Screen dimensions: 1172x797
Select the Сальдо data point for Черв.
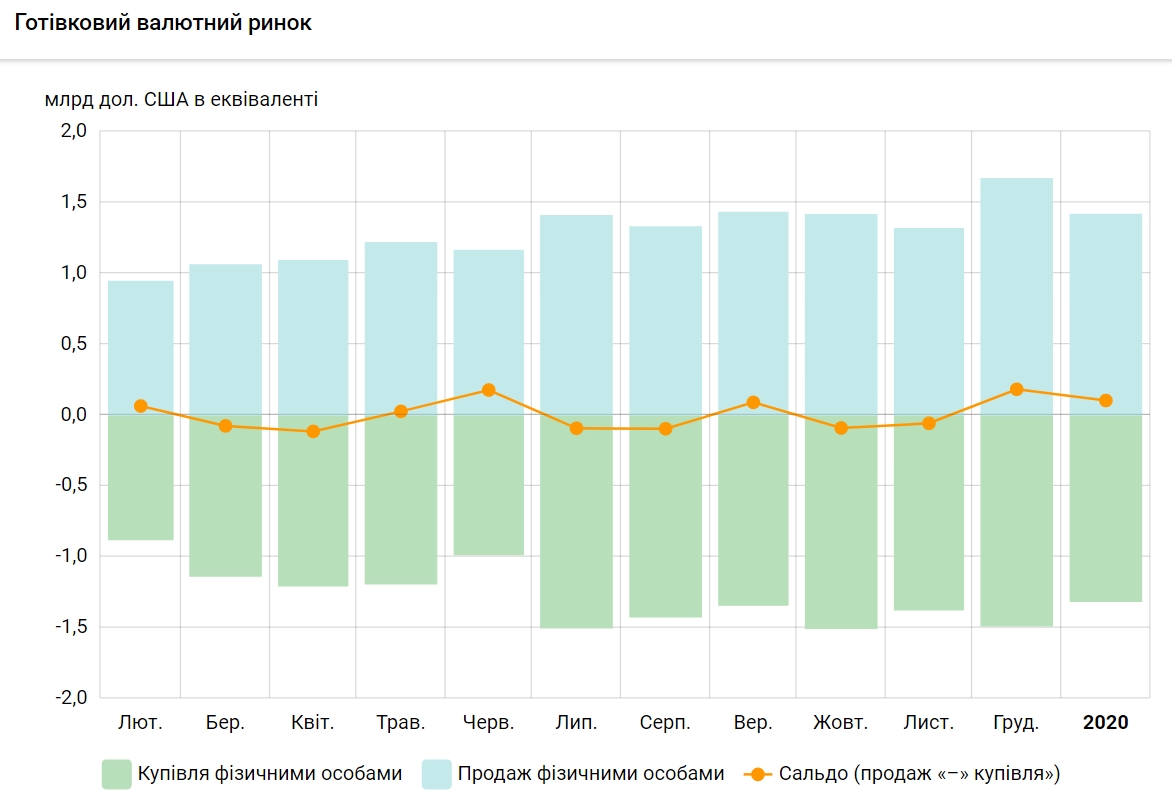pyautogui.click(x=488, y=390)
